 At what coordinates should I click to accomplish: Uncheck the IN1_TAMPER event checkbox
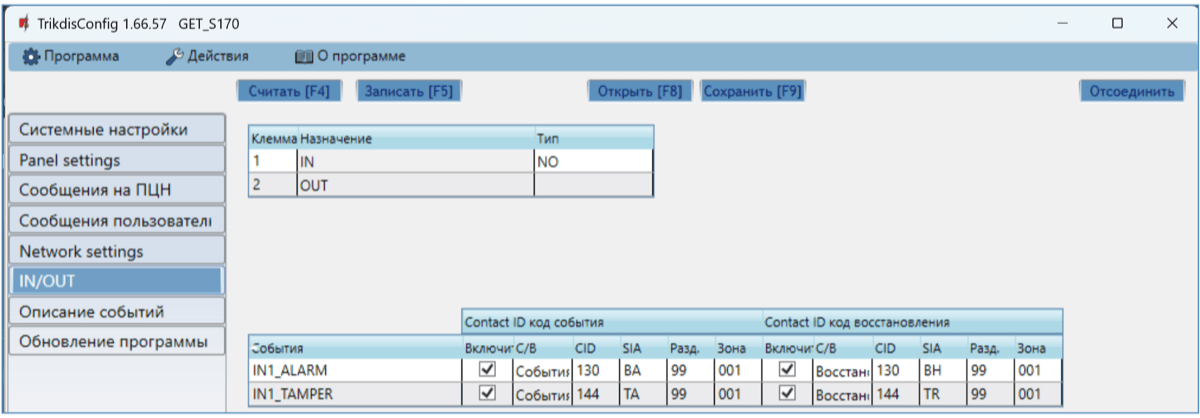488,394
